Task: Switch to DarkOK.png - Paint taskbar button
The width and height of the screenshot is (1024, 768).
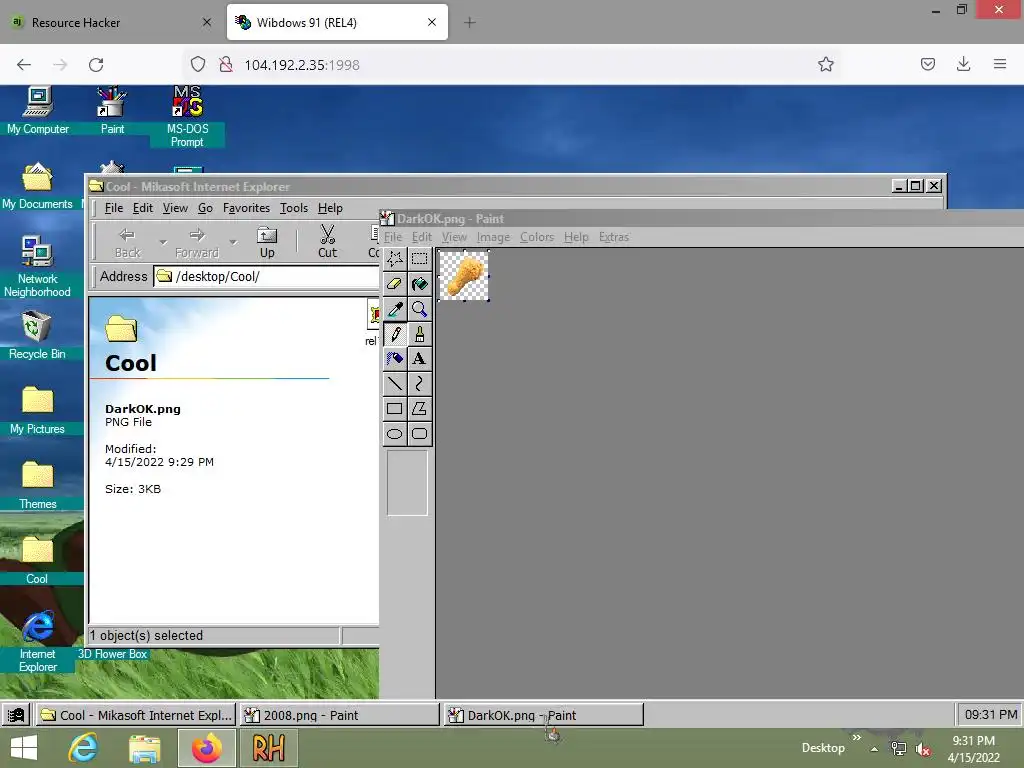Action: [x=543, y=715]
